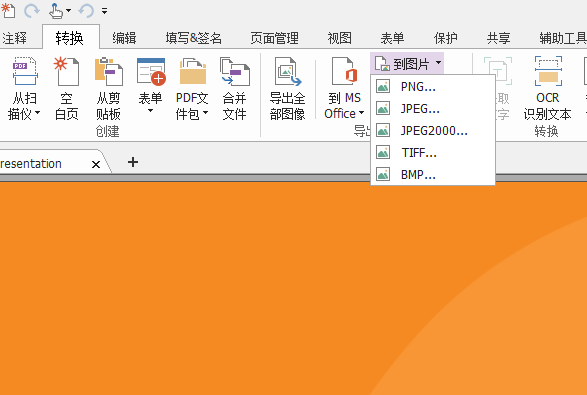Select BMP... export option

pos(433,174)
